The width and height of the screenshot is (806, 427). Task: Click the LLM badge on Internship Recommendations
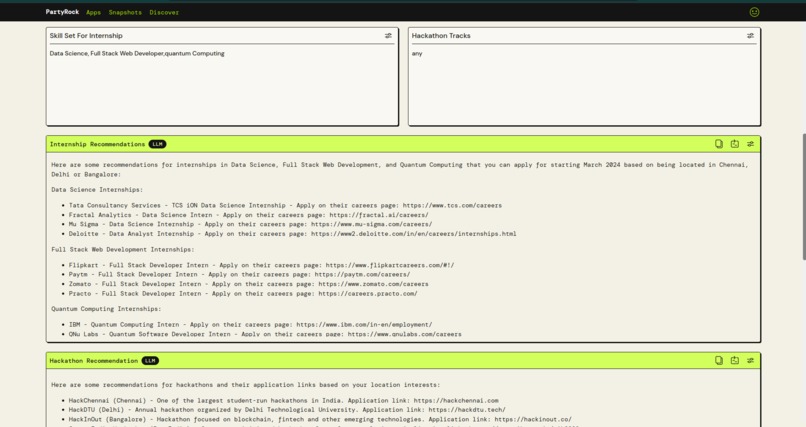pos(157,144)
